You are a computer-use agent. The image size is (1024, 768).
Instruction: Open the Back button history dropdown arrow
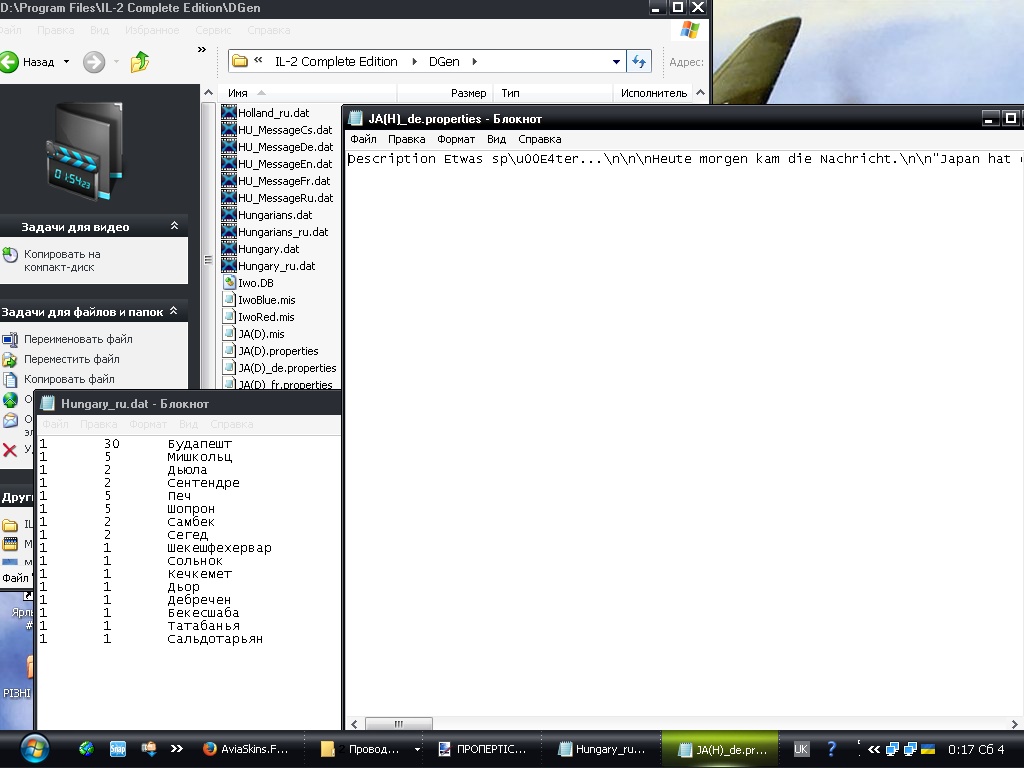click(66, 62)
